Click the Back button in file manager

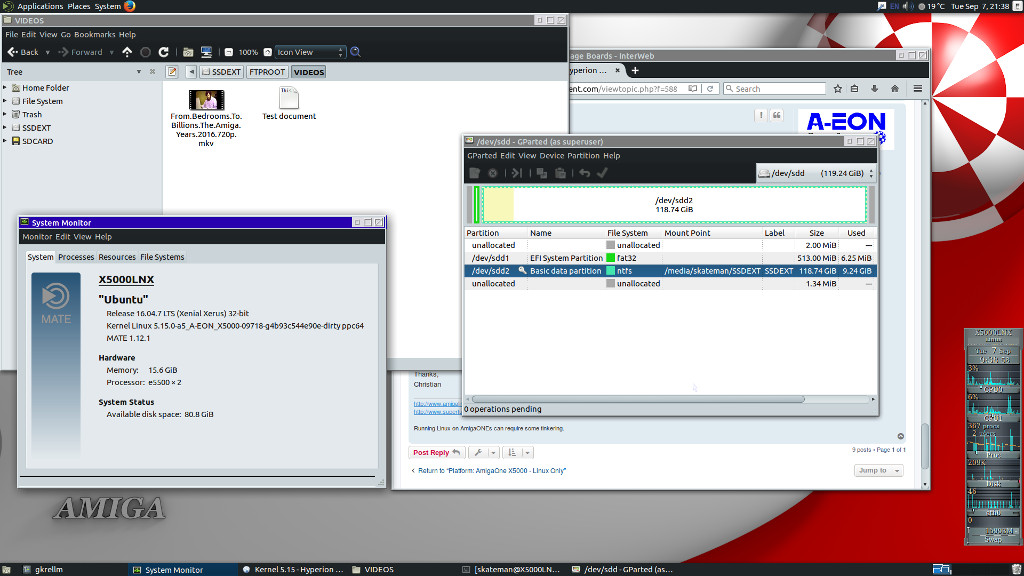tap(24, 52)
